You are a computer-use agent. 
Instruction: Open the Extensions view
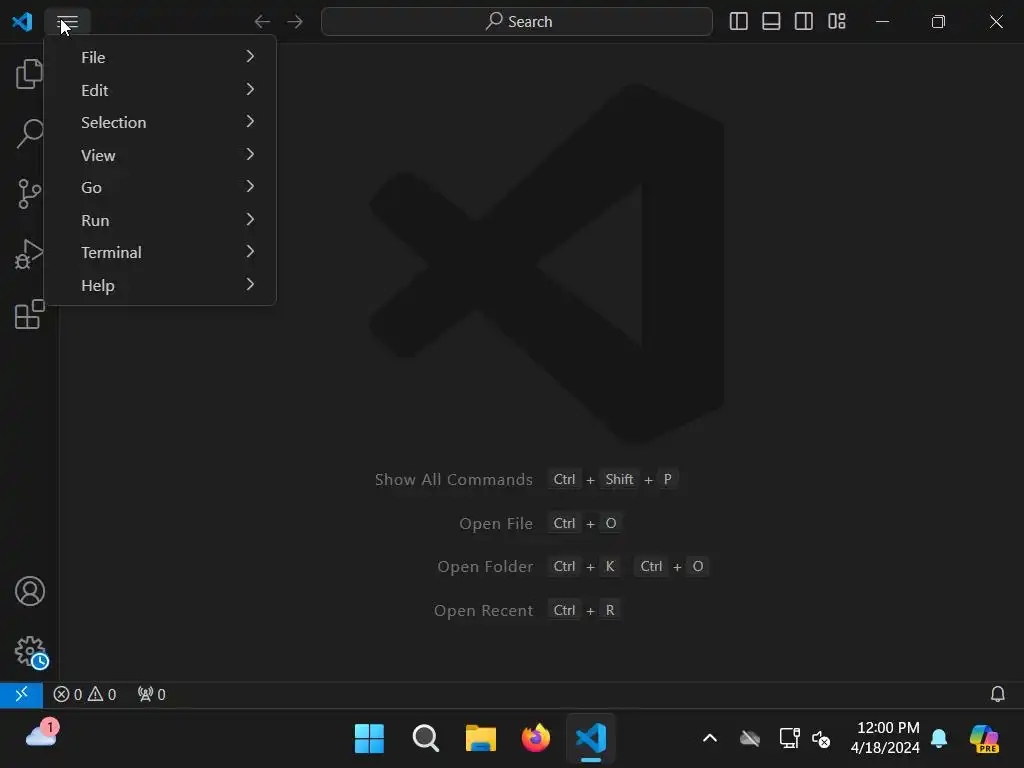pyautogui.click(x=29, y=314)
